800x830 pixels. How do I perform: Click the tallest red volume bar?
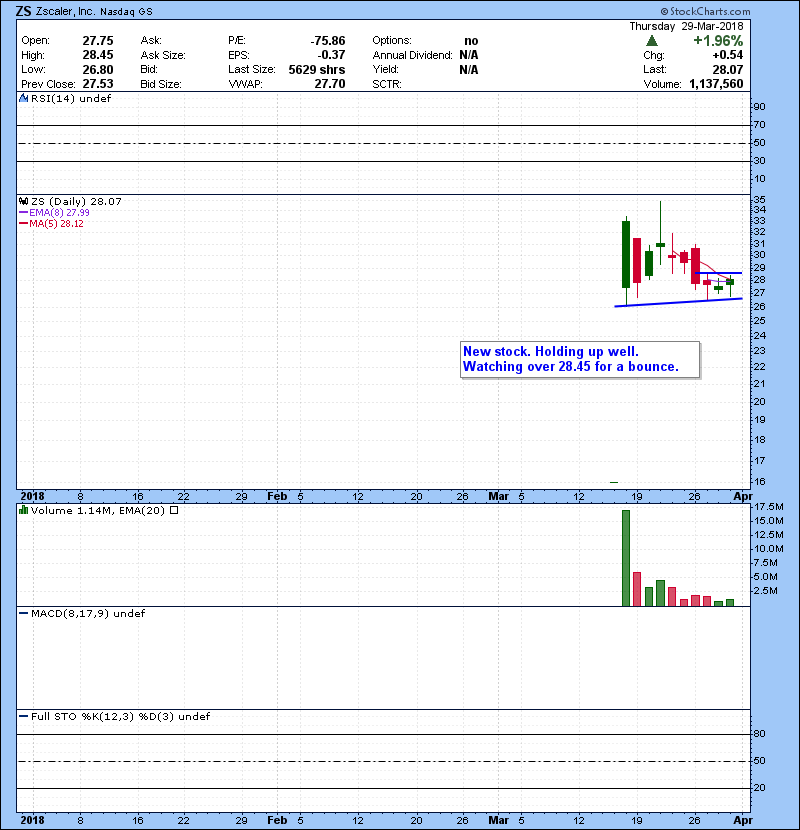pos(637,589)
